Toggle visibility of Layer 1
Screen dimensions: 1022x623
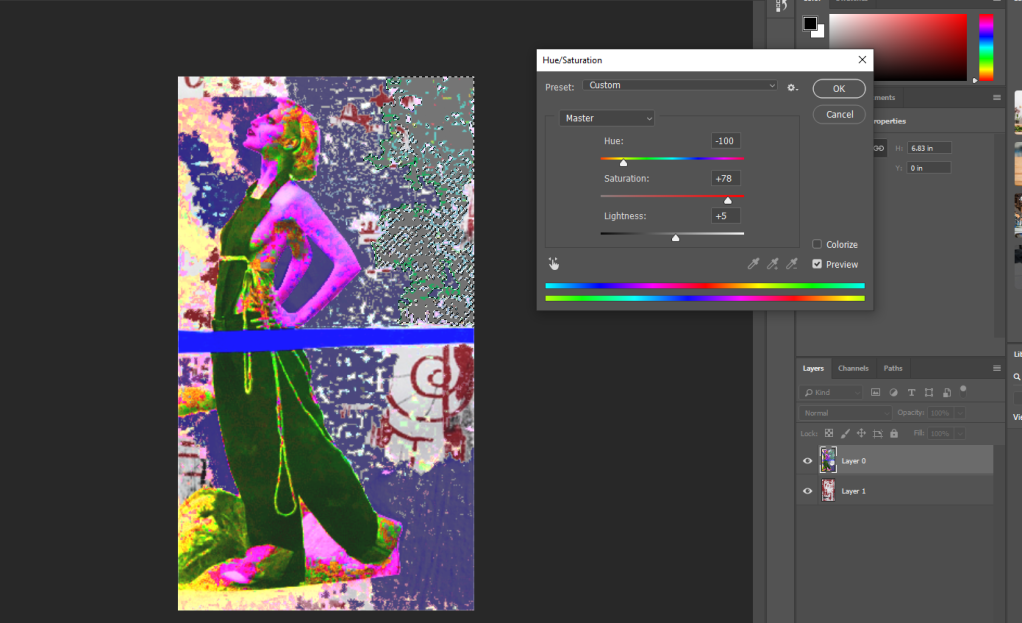(807, 491)
